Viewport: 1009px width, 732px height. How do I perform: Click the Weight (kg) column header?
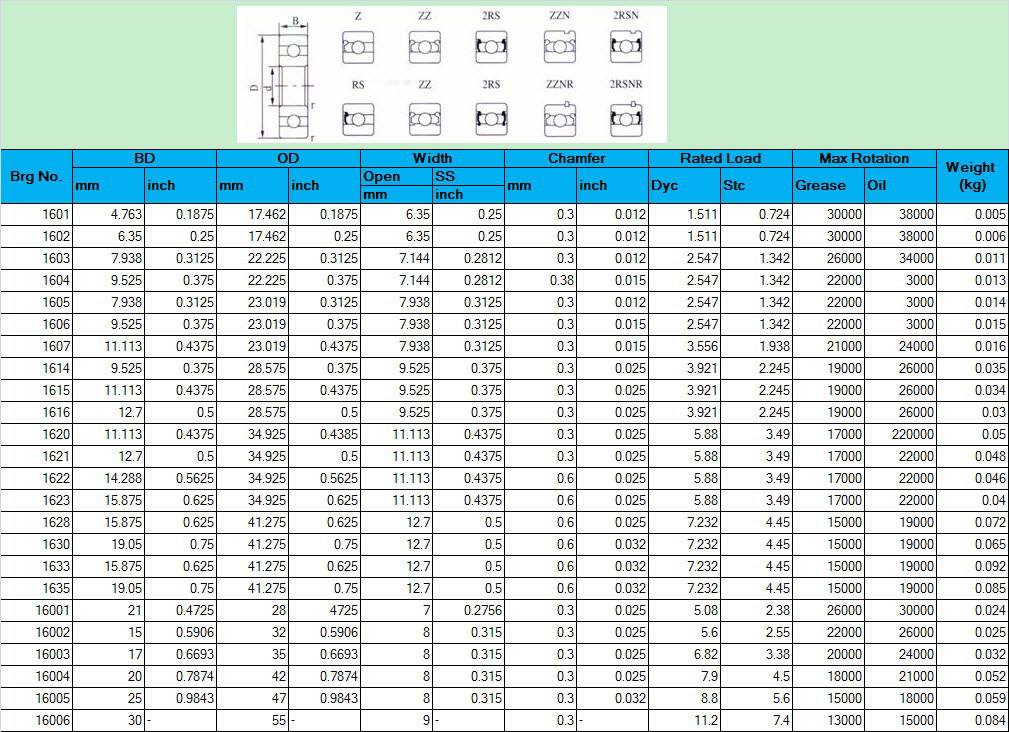(x=970, y=177)
